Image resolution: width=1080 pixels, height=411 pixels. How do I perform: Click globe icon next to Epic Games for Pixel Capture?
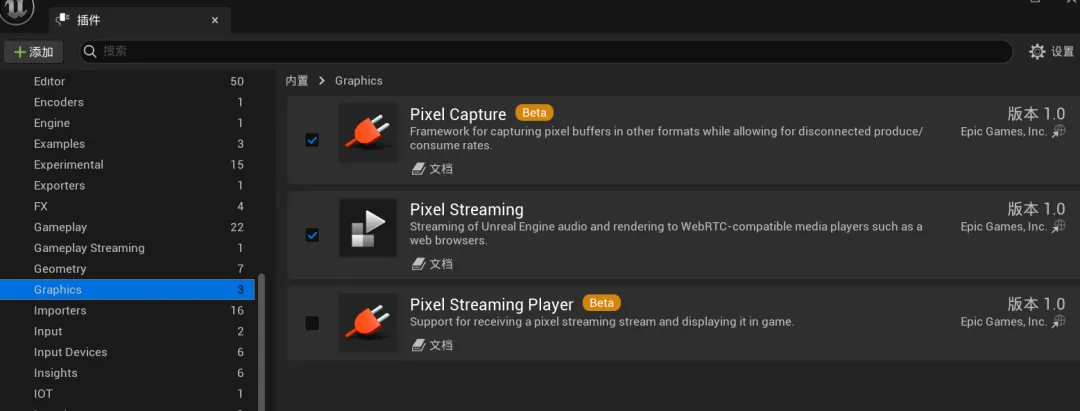point(1058,131)
